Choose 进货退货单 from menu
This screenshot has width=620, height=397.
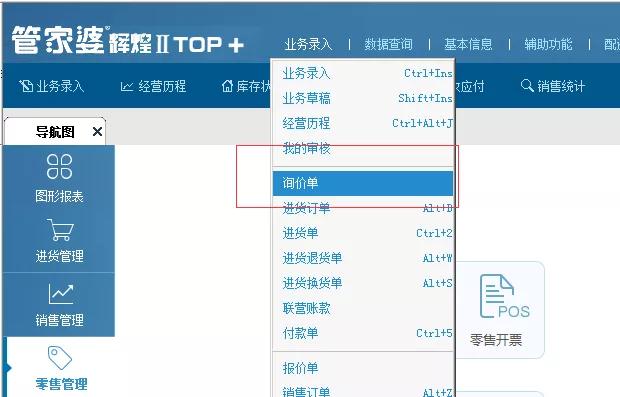point(363,258)
